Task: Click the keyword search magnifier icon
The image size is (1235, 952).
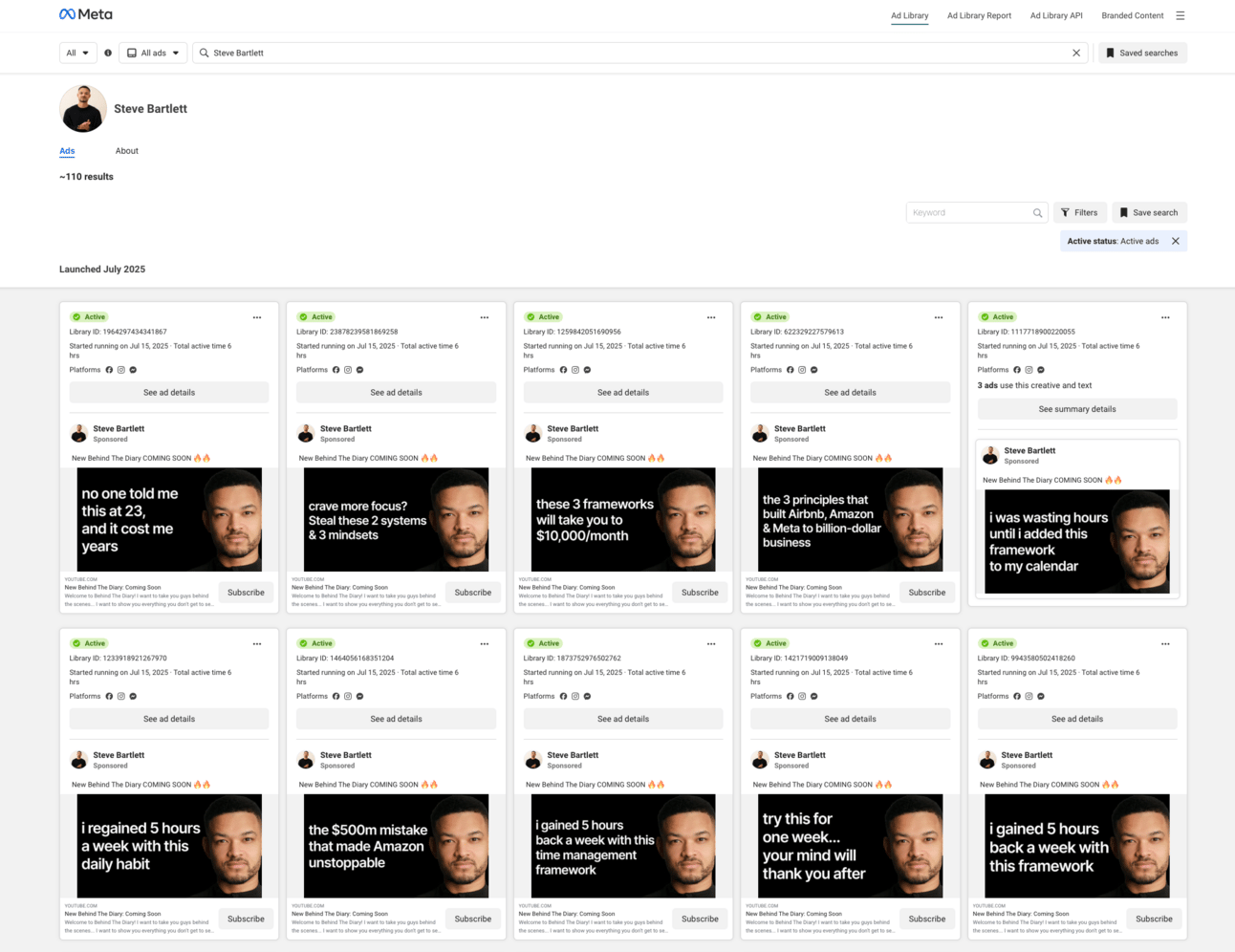Action: 1037,213
